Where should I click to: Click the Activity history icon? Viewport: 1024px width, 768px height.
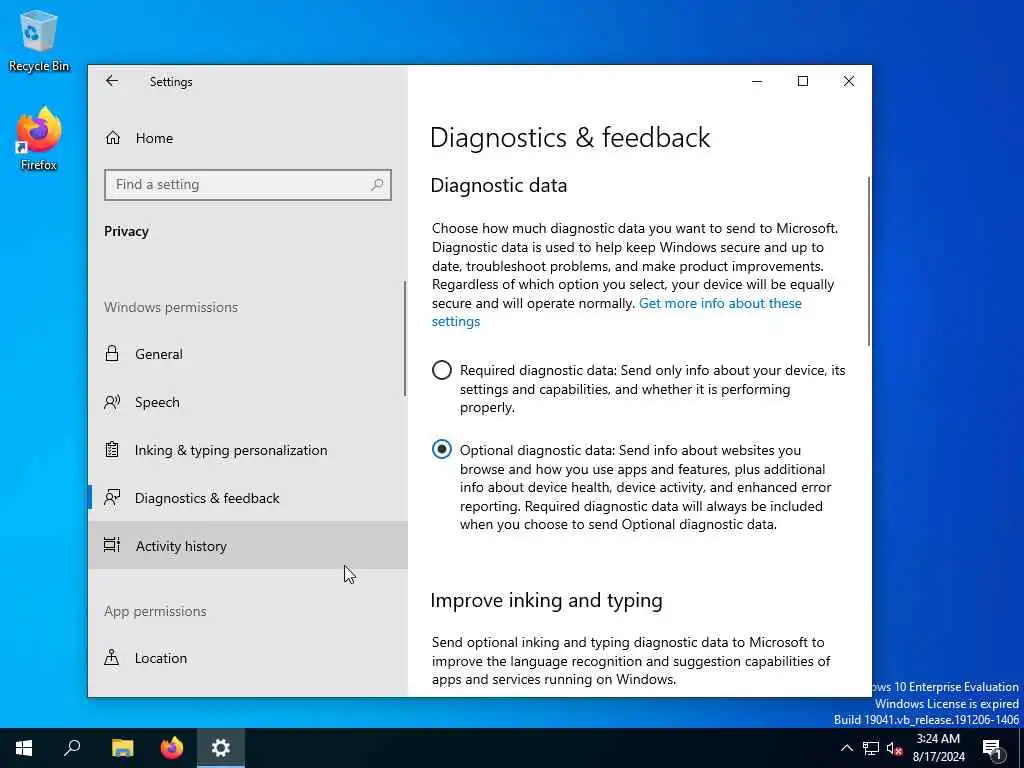[112, 545]
